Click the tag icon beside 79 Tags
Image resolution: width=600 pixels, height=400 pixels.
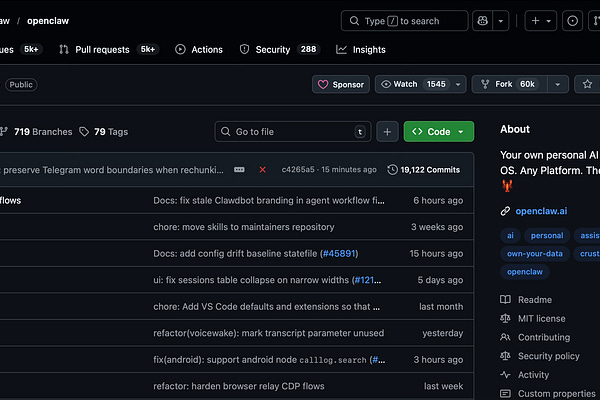pyautogui.click(x=84, y=132)
